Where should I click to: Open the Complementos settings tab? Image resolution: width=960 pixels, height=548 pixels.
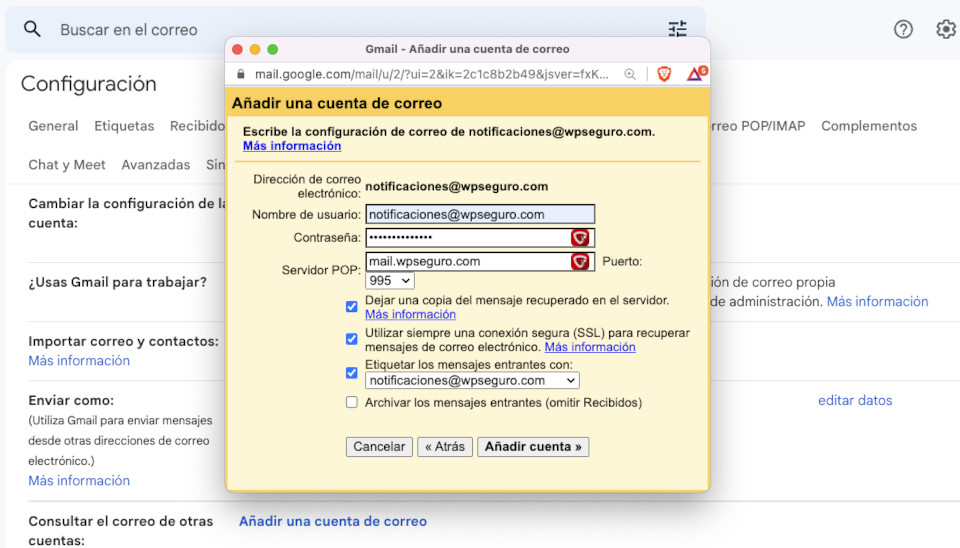(869, 126)
